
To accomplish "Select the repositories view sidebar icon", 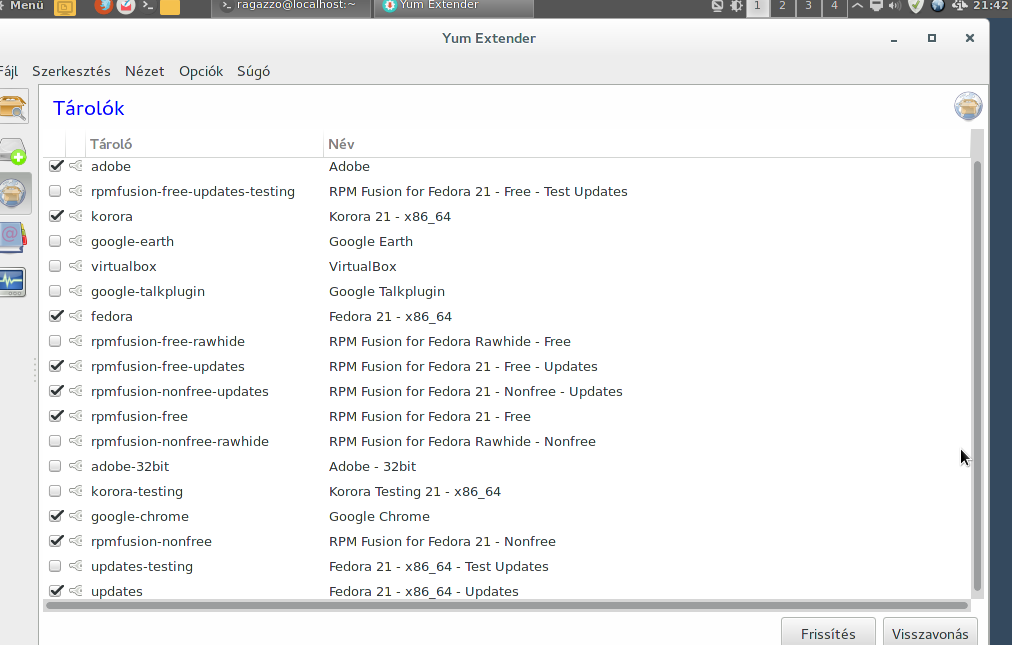I will pyautogui.click(x=13, y=193).
